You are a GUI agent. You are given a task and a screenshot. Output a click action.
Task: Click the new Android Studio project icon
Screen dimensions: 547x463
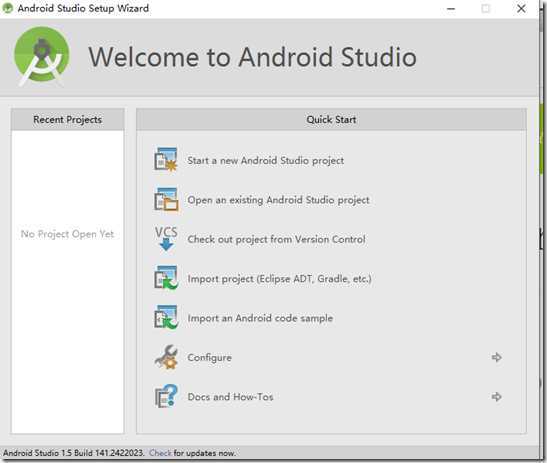tap(166, 160)
